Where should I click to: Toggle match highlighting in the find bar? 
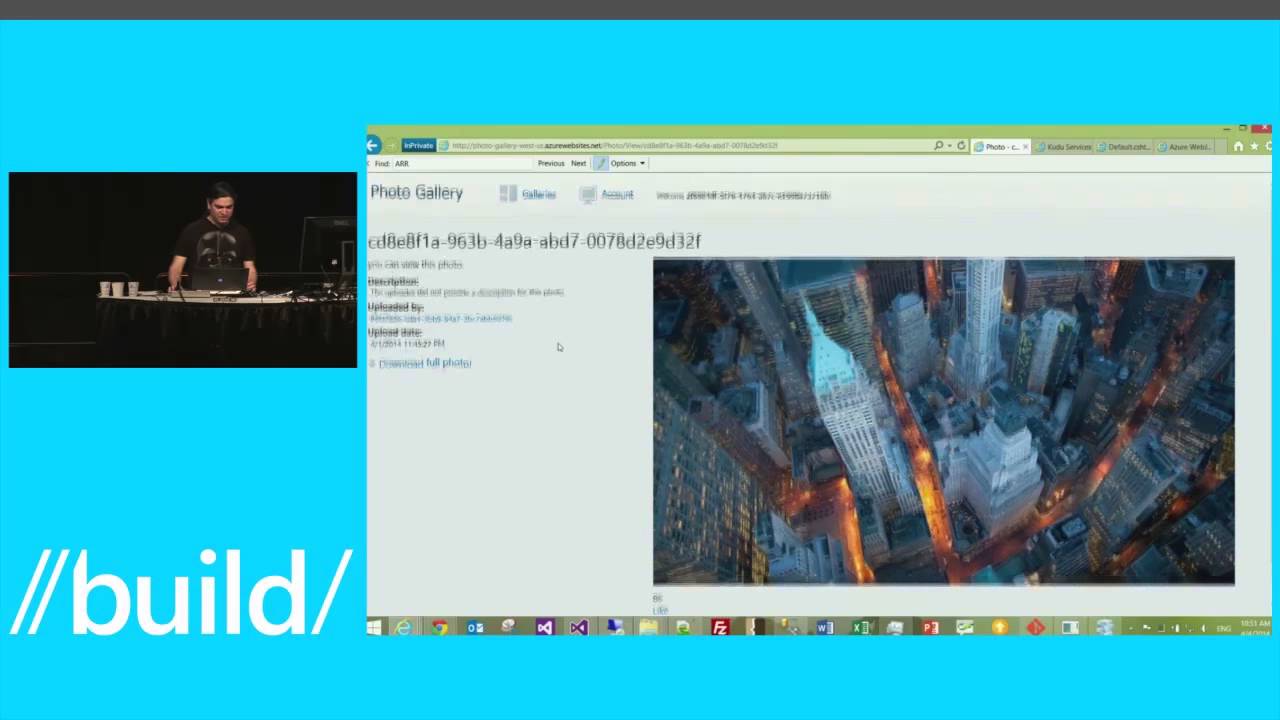click(600, 163)
